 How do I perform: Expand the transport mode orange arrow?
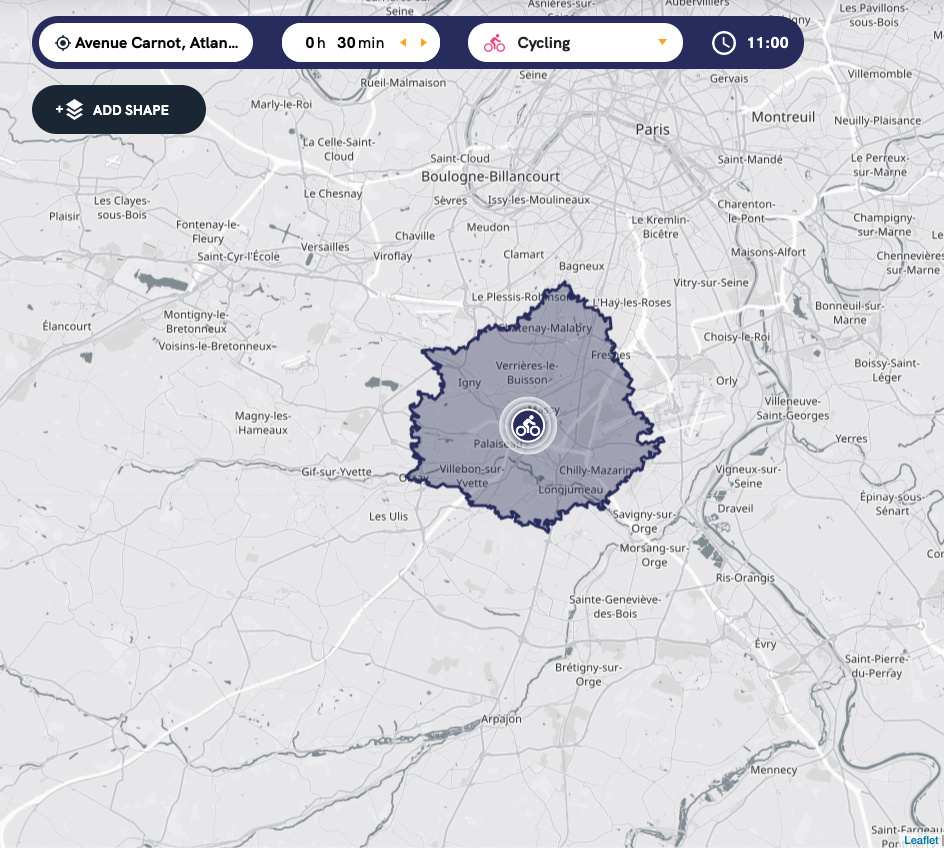pyautogui.click(x=662, y=42)
